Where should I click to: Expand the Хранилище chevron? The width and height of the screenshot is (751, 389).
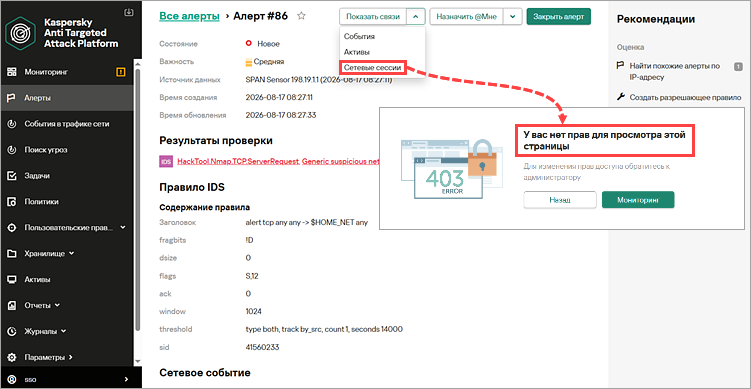(72, 253)
